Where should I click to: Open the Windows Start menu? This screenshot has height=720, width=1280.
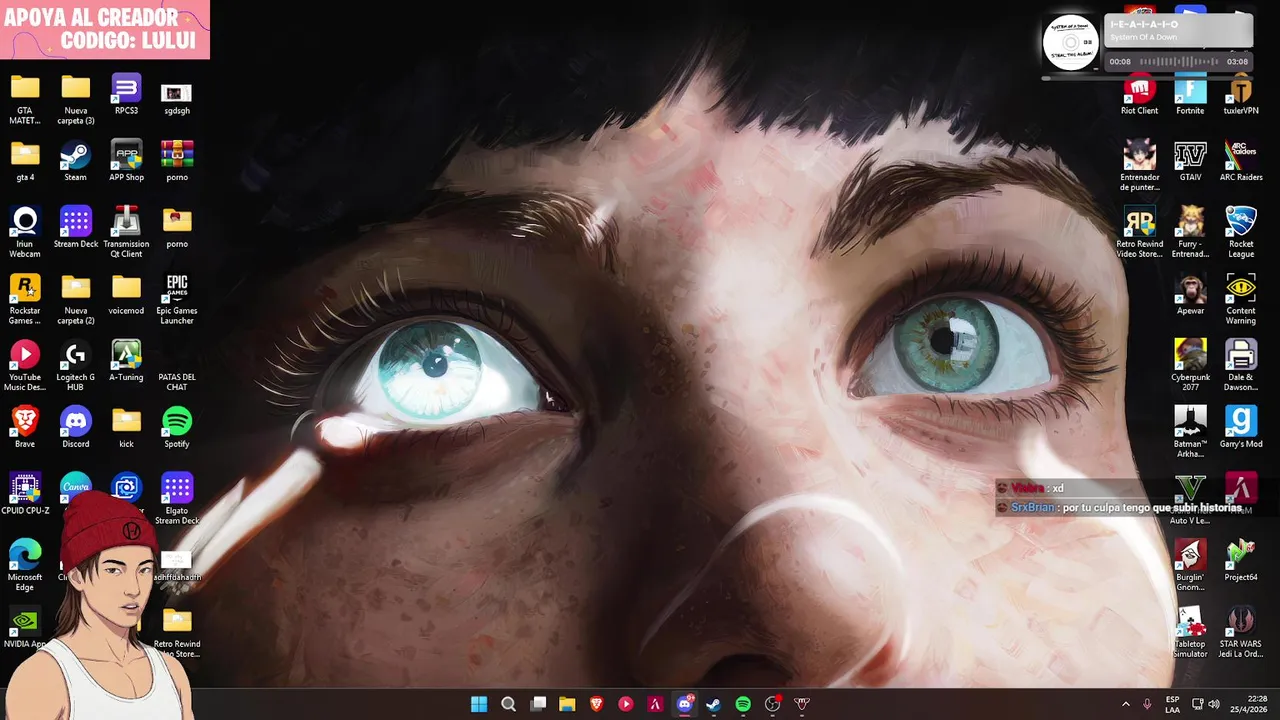pos(479,704)
